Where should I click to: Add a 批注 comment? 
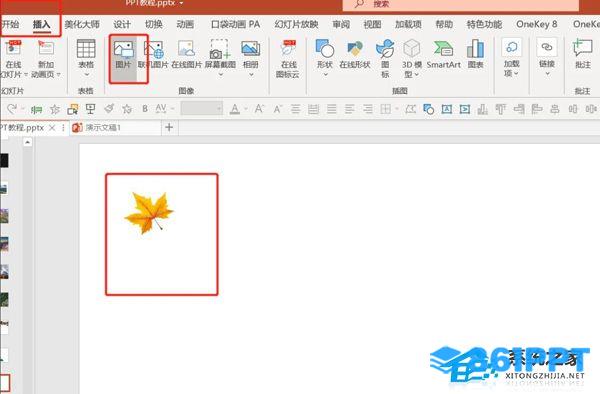[583, 55]
